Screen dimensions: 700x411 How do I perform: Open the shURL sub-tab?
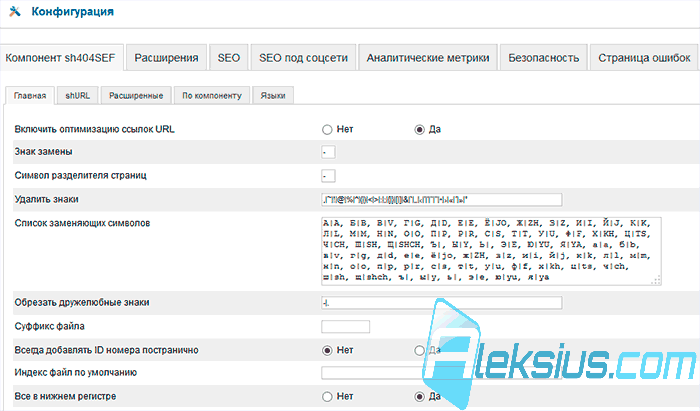(78, 95)
